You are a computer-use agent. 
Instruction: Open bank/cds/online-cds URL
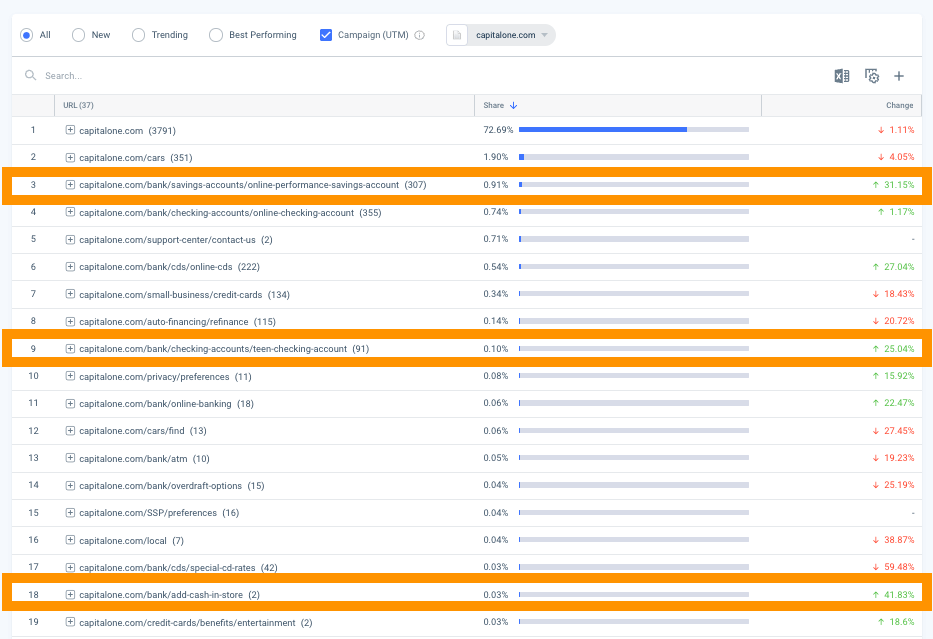(x=155, y=267)
